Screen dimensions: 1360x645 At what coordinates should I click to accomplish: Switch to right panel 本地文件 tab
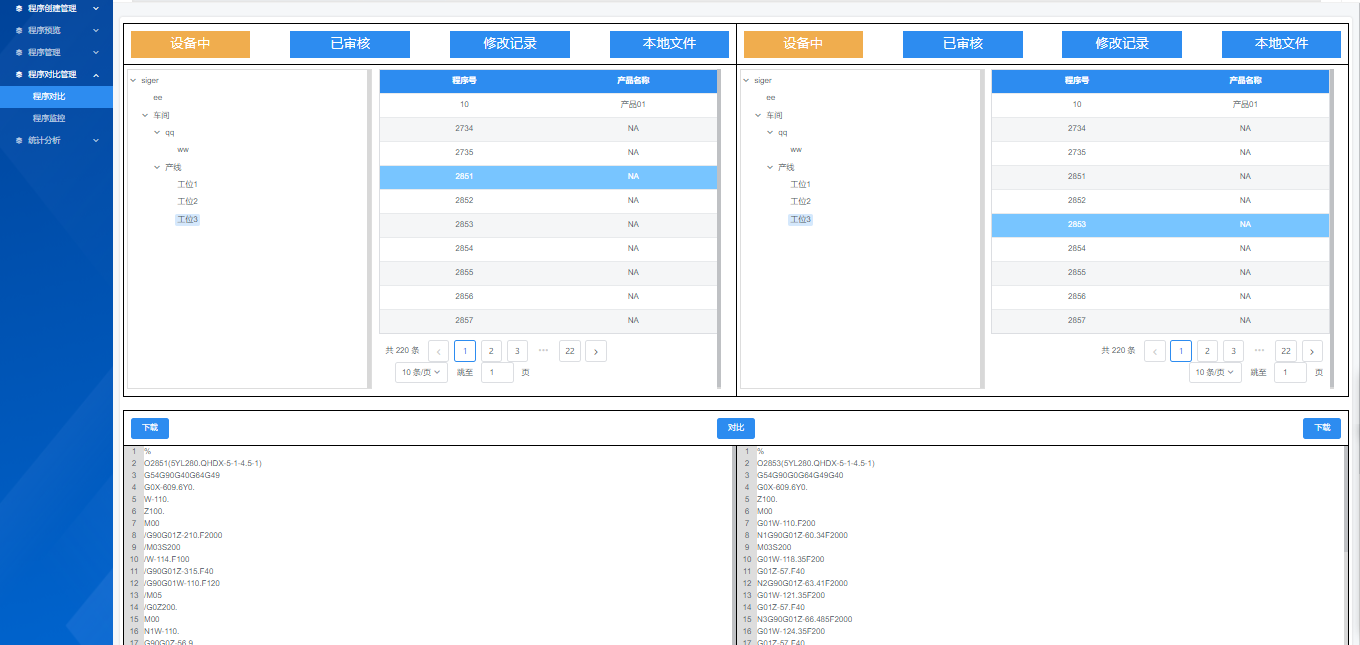pyautogui.click(x=1281, y=44)
